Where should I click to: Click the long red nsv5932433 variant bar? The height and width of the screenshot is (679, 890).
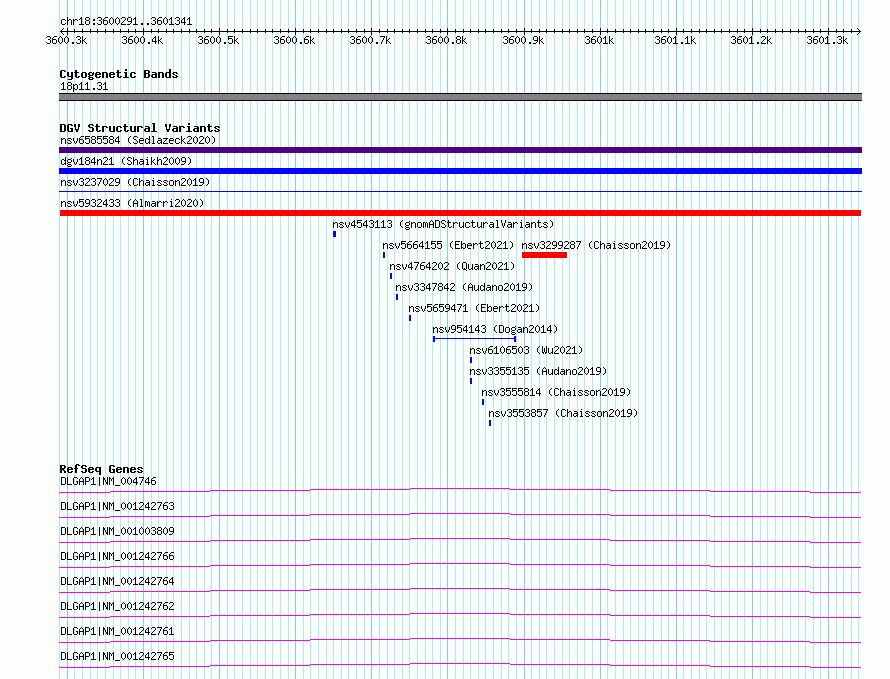point(460,213)
